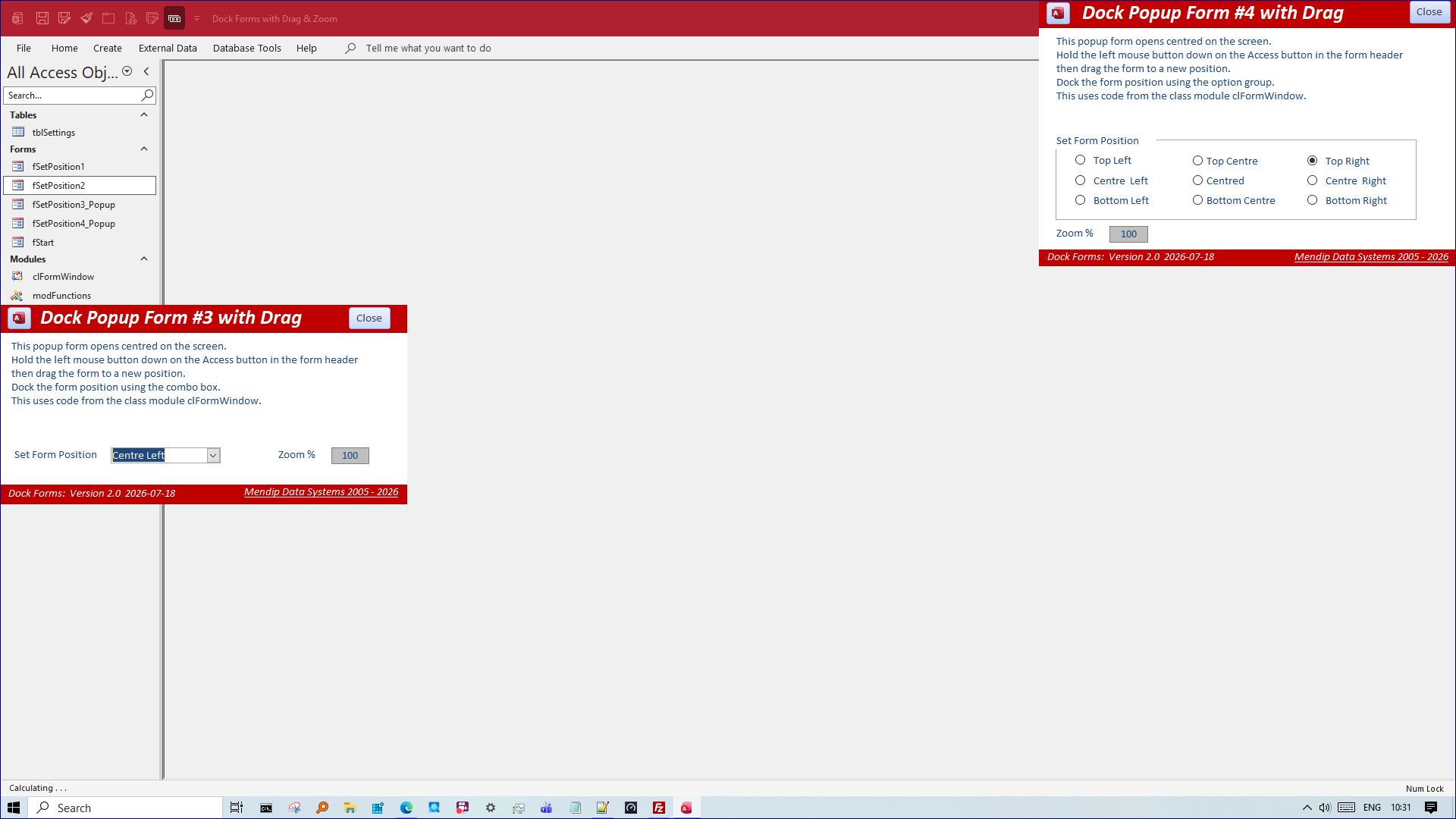
Task: Click the paintbrush icon in quick access toolbar
Action: [86, 18]
